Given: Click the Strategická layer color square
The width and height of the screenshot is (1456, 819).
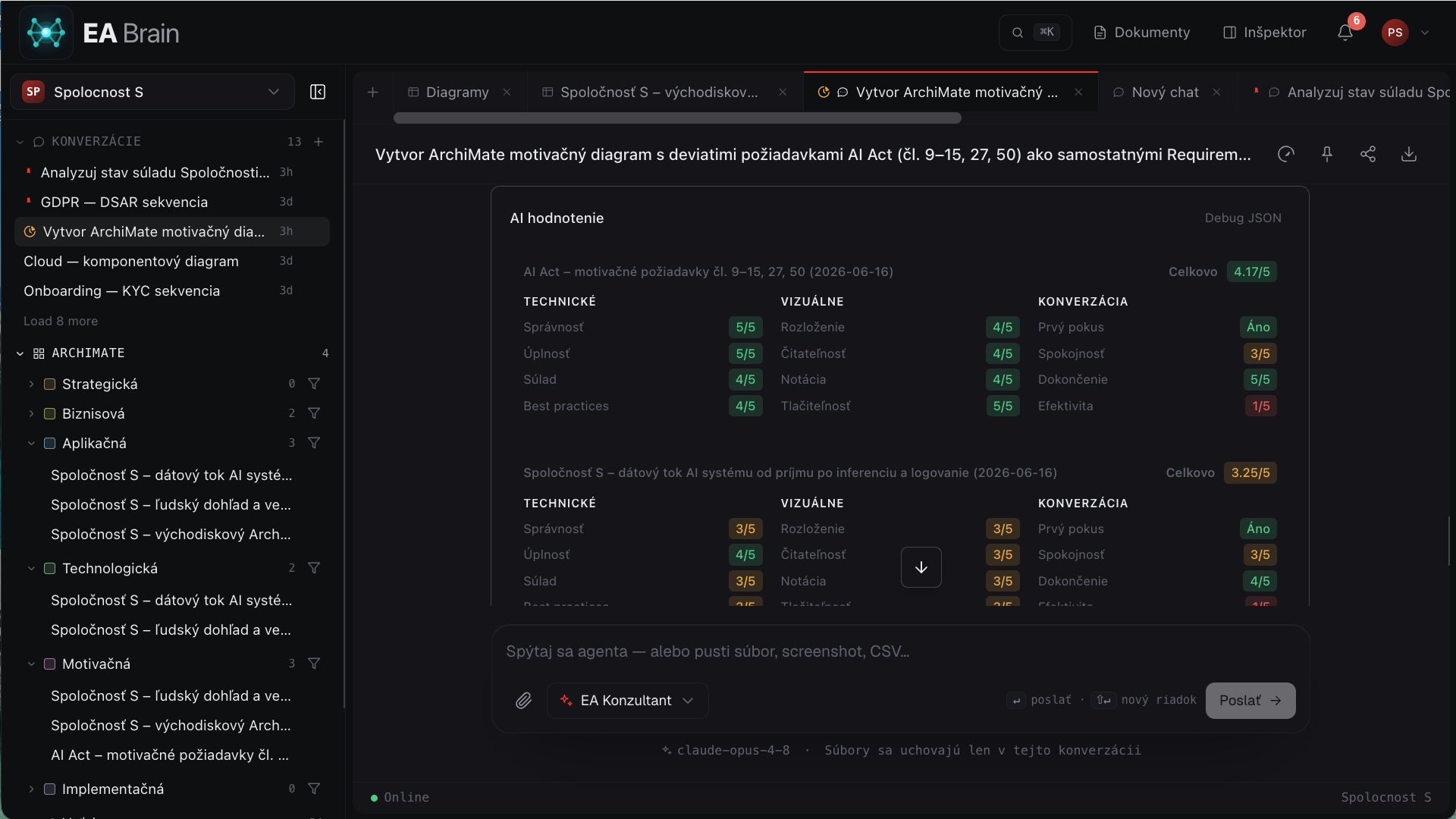Looking at the screenshot, I should [x=49, y=384].
